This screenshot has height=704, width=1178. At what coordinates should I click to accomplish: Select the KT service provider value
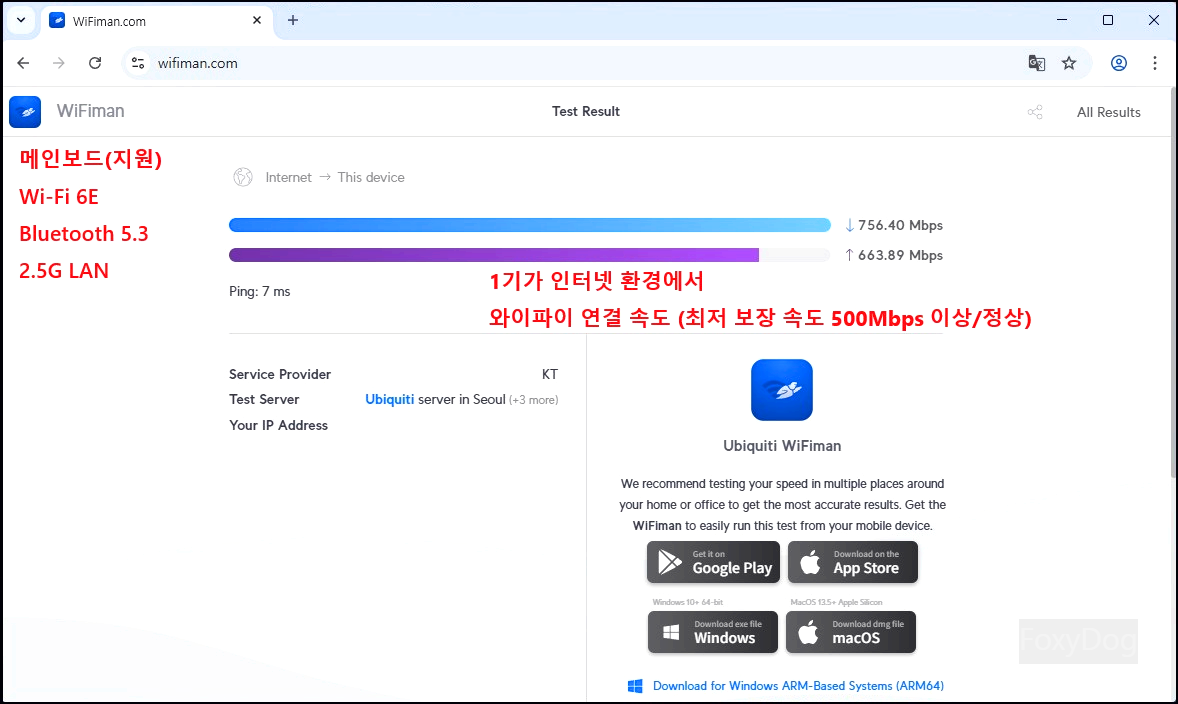pyautogui.click(x=550, y=374)
